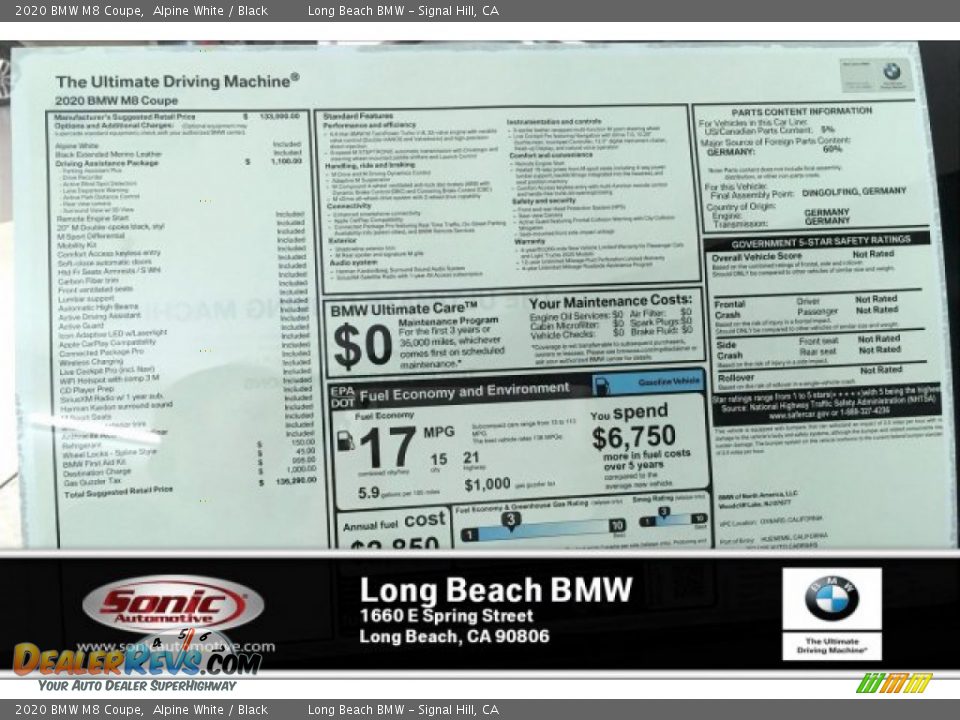Click 'Long Beach, CA 90806' text
This screenshot has height=720, width=960.
click(x=454, y=636)
